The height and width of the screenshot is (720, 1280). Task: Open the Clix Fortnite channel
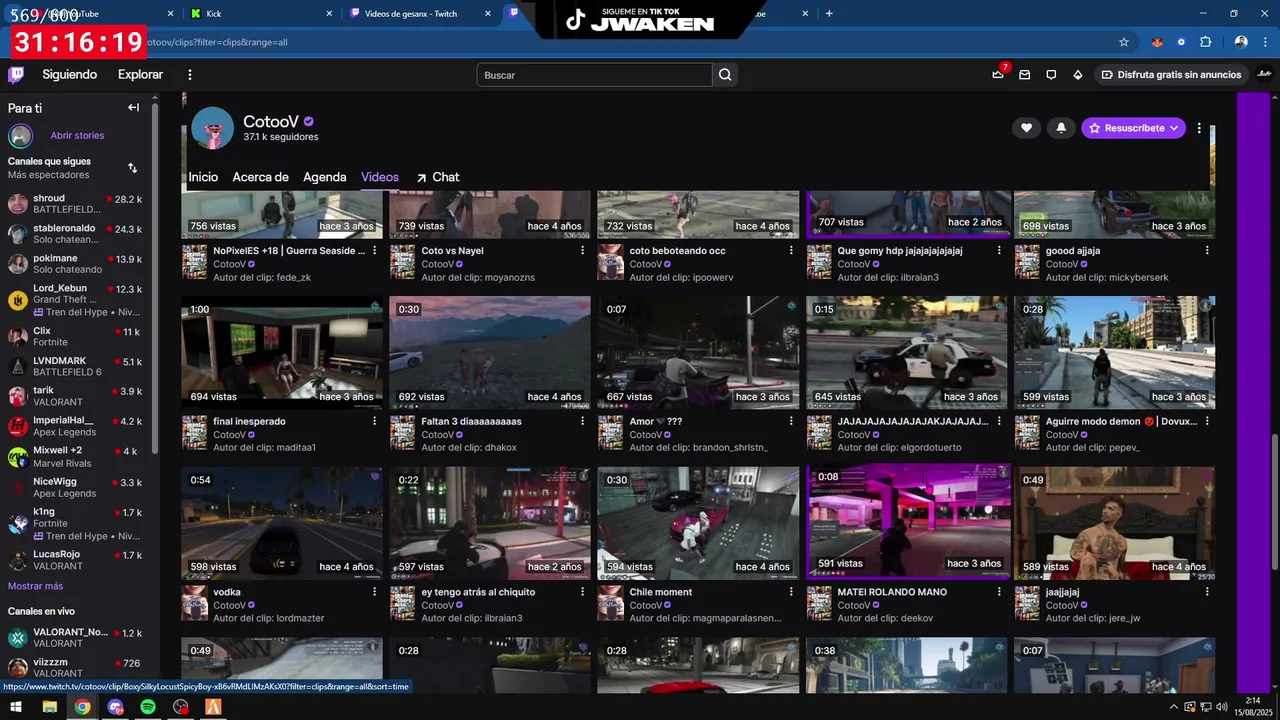coord(77,336)
